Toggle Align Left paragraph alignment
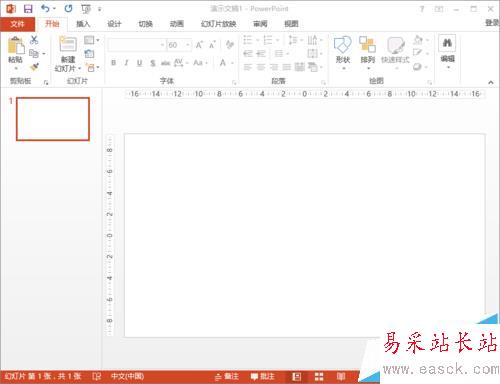 point(248,67)
